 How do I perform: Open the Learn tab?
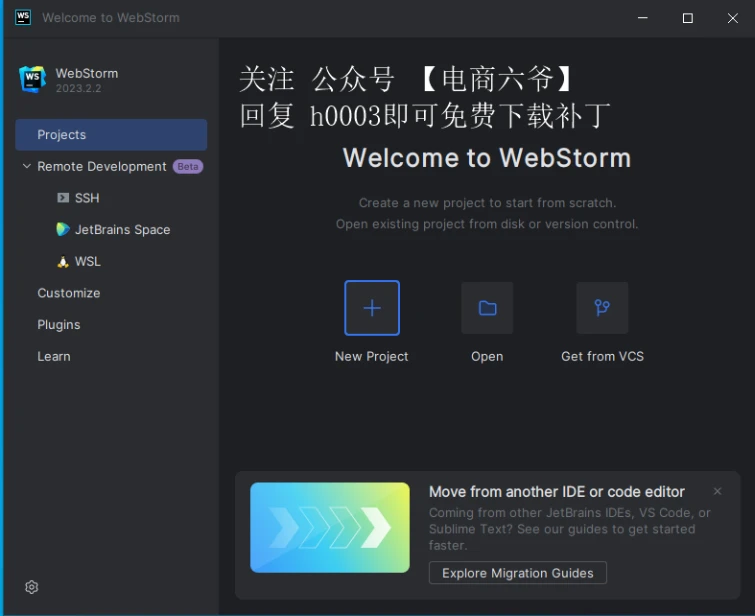pyautogui.click(x=54, y=356)
